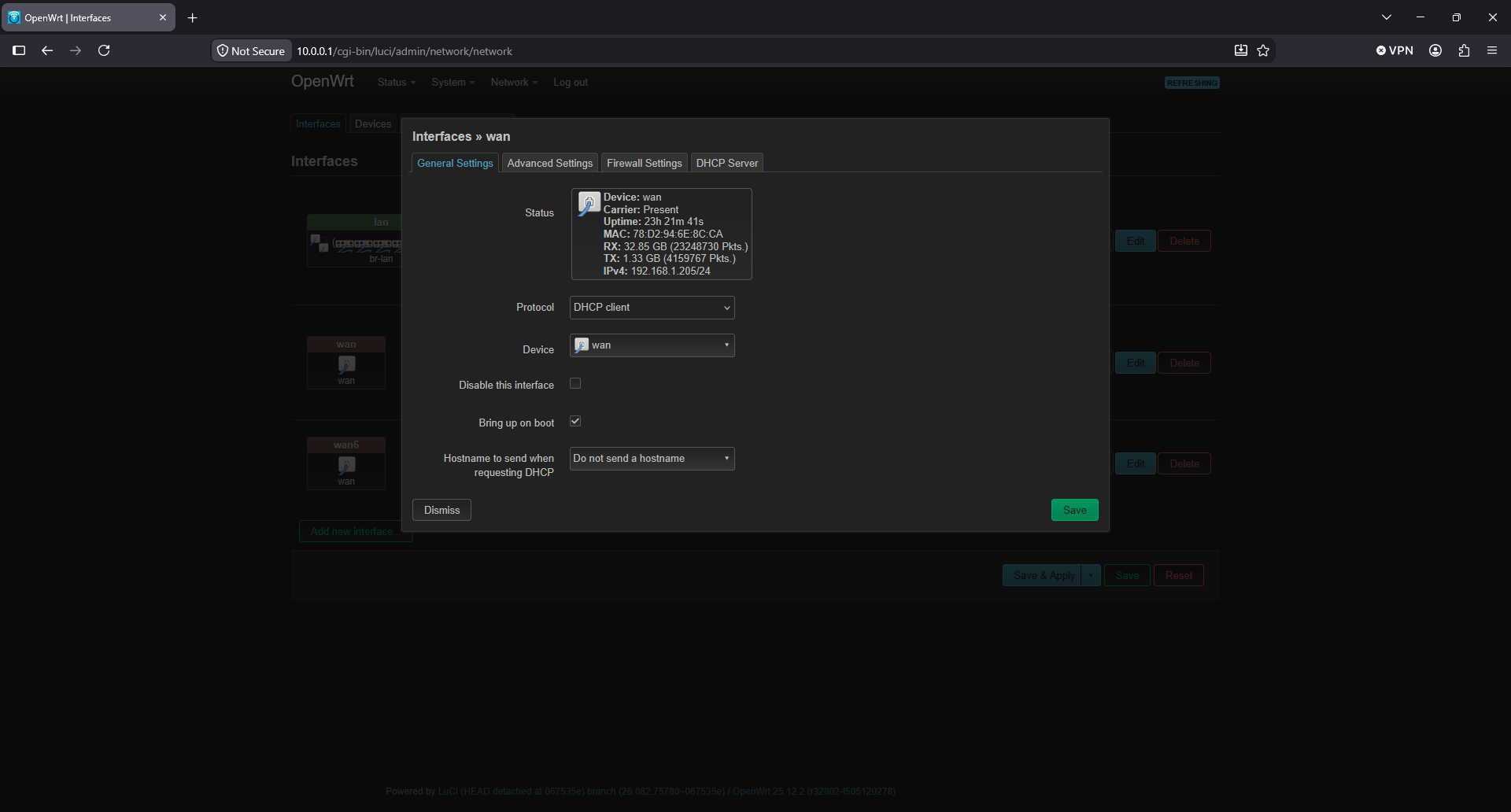Image resolution: width=1511 pixels, height=812 pixels.
Task: Click the wan device icon in Status box
Action: coord(589,204)
